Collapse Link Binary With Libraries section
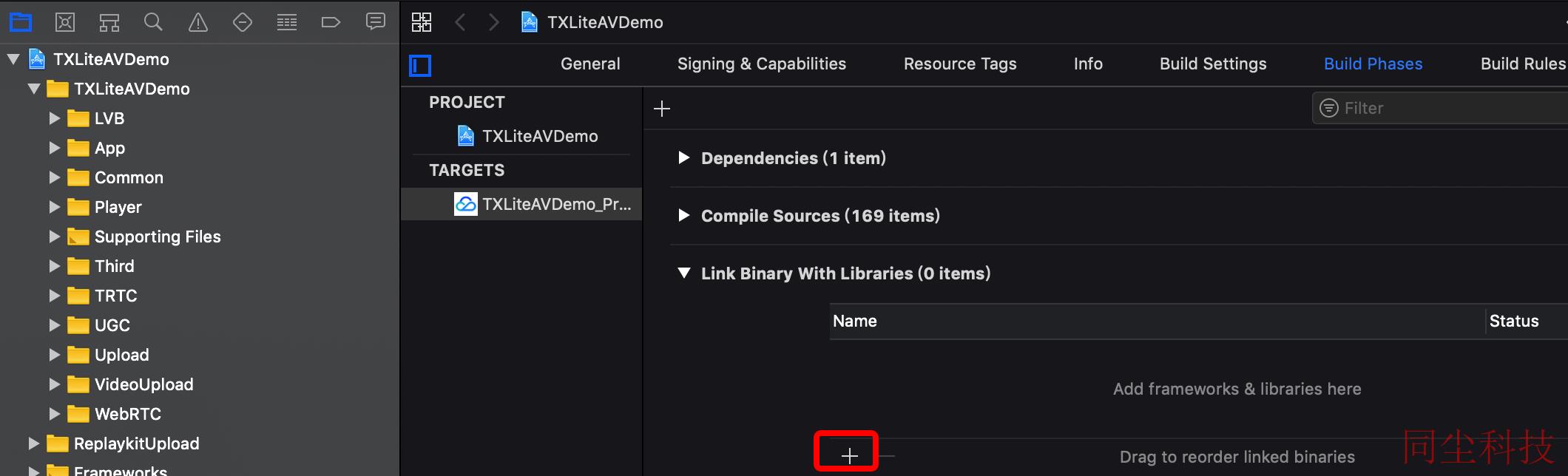The width and height of the screenshot is (1568, 476). tap(684, 273)
